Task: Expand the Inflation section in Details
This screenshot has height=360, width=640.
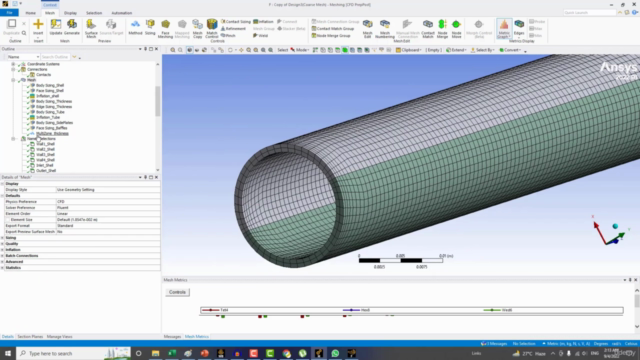Action: 2,249
